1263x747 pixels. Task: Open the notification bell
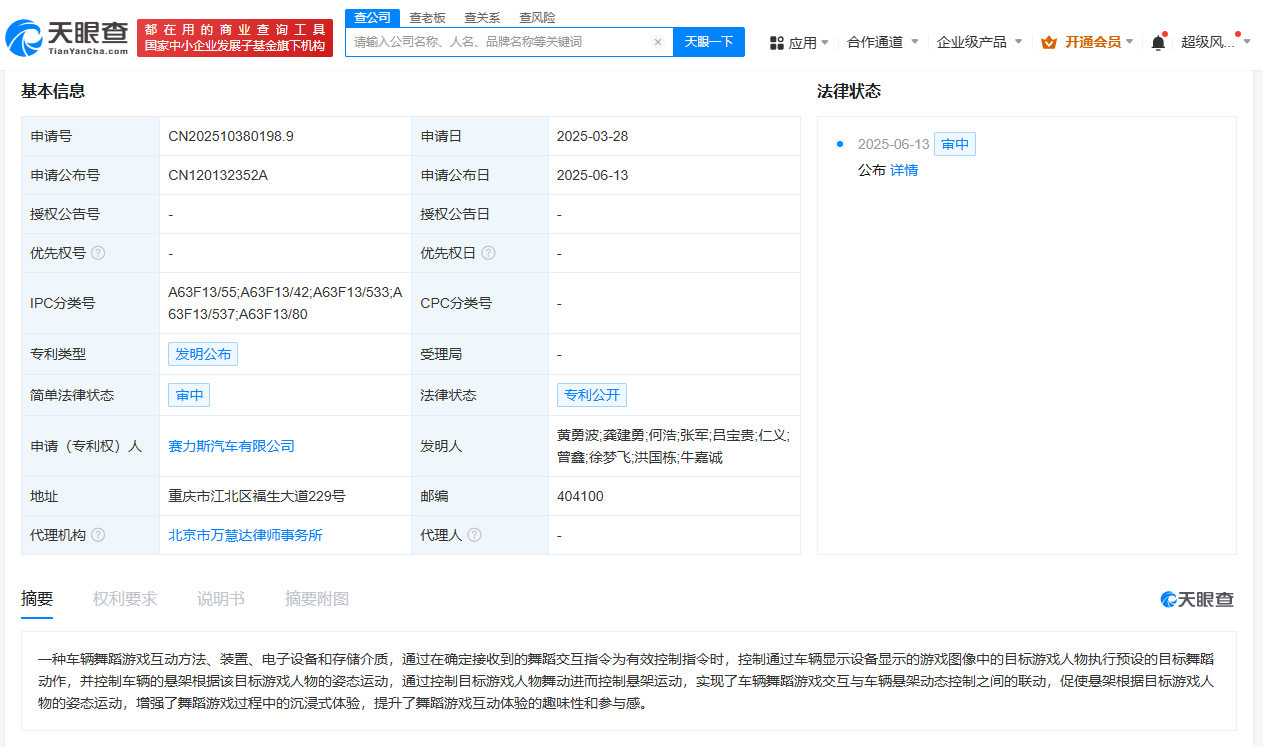(x=1158, y=42)
